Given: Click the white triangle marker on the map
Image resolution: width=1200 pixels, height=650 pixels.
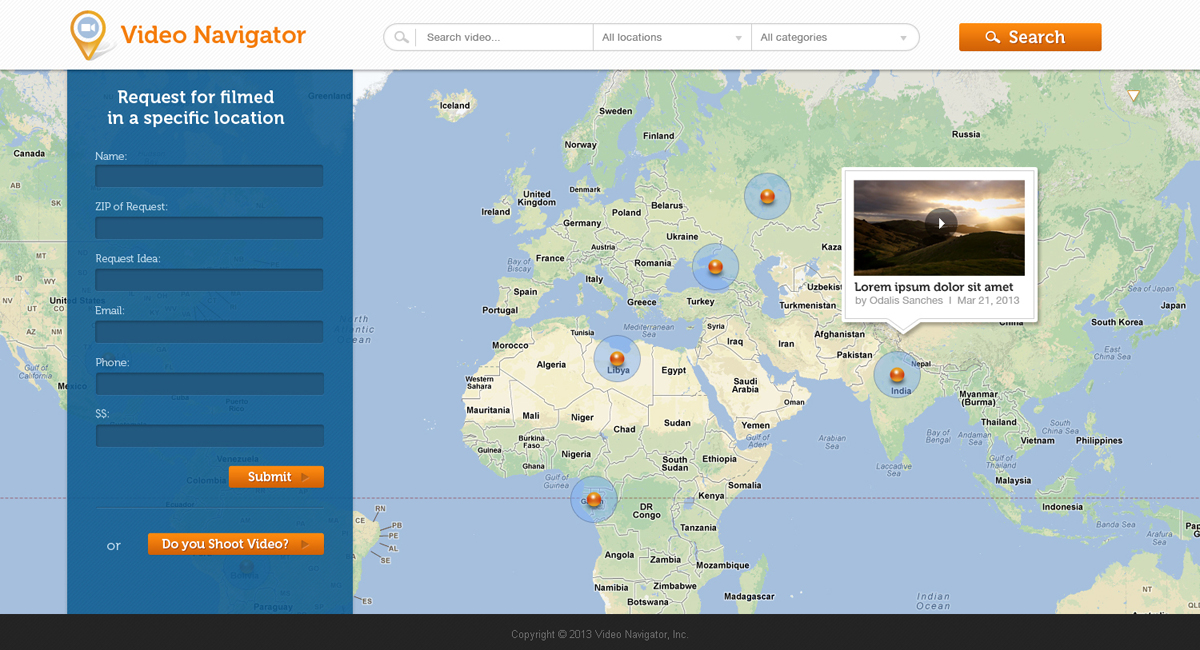Looking at the screenshot, I should click(x=1133, y=96).
